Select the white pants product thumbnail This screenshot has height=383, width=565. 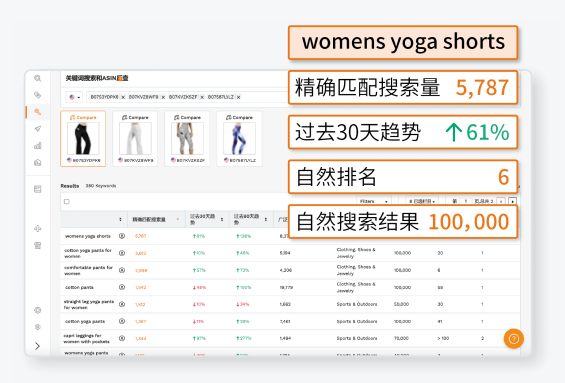click(x=135, y=138)
